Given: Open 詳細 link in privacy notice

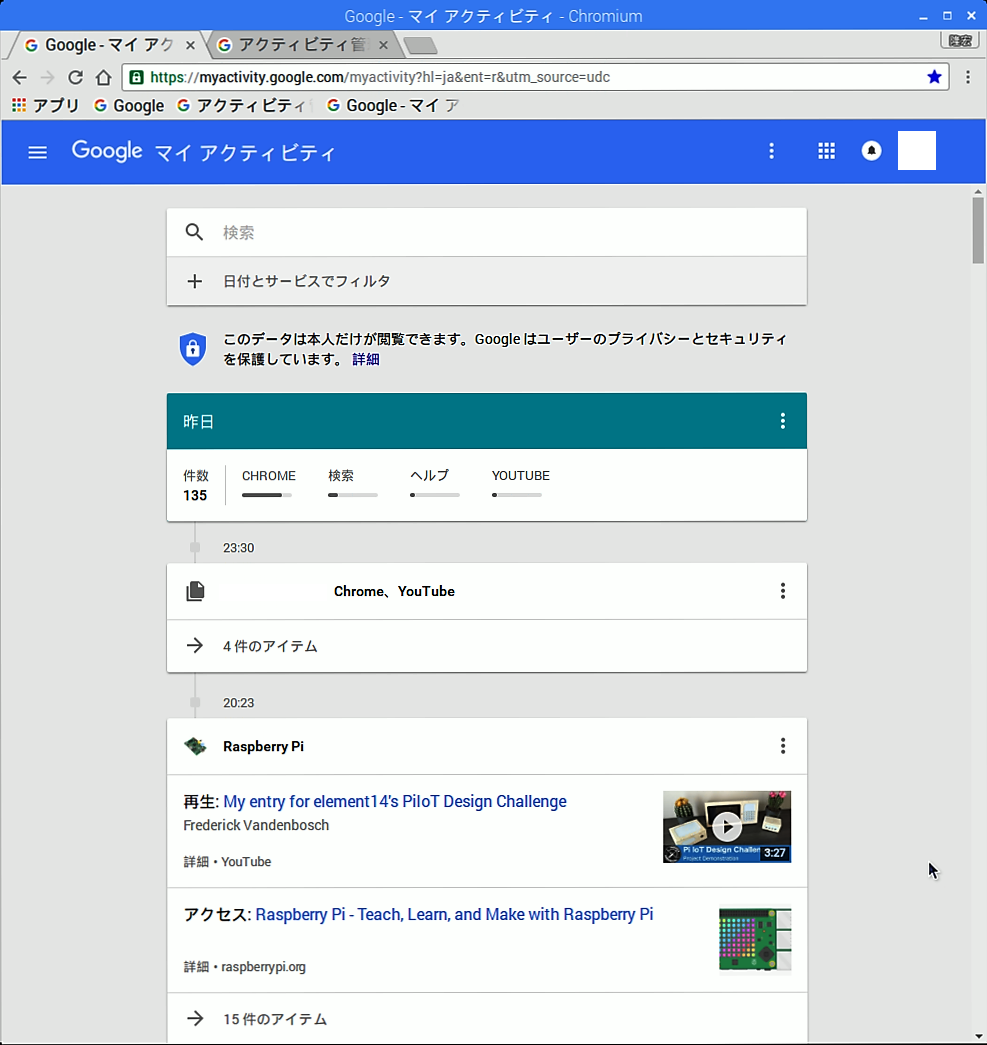Looking at the screenshot, I should click(x=365, y=359).
